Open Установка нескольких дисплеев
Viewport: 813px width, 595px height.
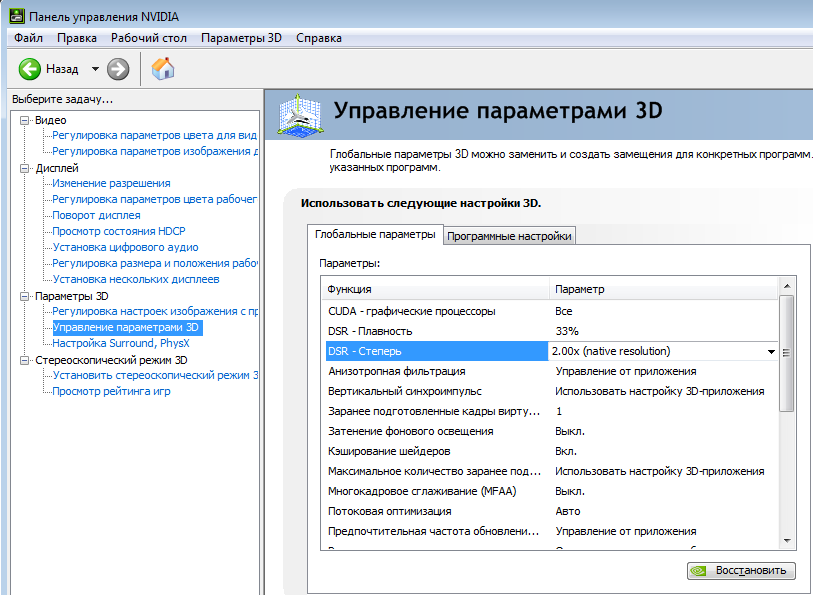pos(136,279)
